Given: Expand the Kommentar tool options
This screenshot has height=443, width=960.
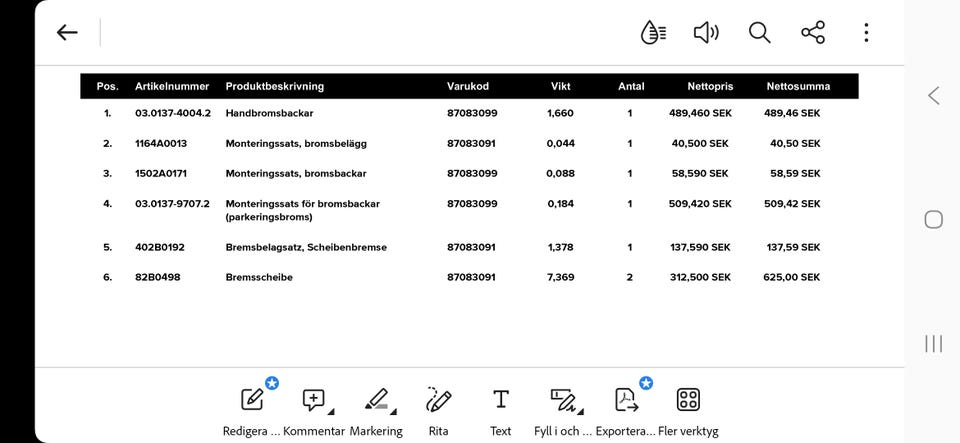Looking at the screenshot, I should 315,401.
